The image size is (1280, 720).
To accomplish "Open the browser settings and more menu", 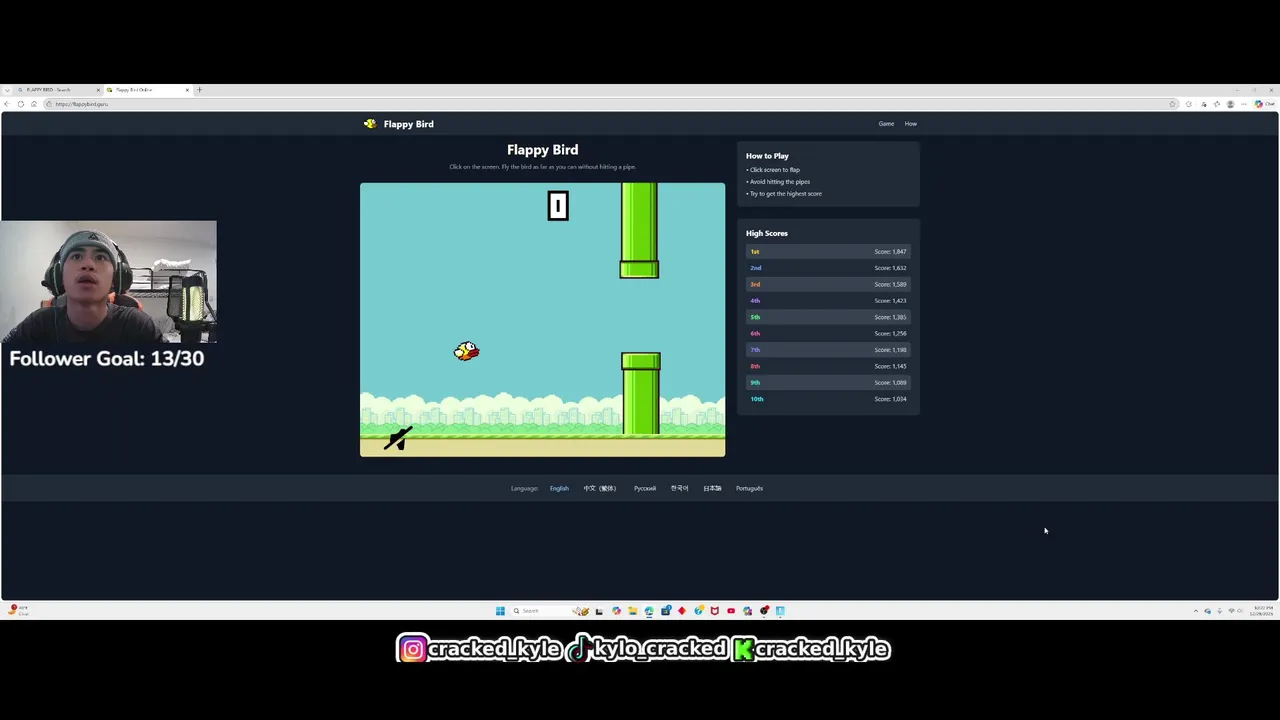I will pyautogui.click(x=1244, y=104).
